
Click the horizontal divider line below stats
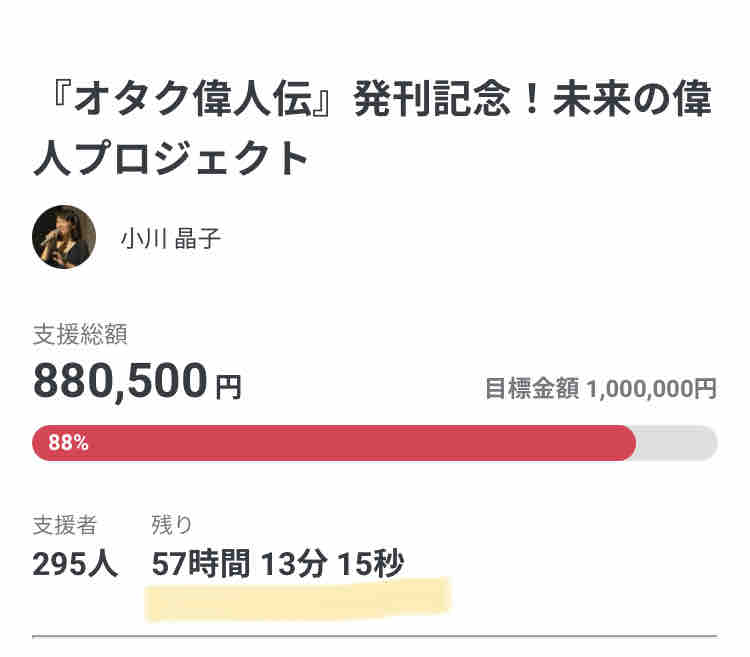(374, 635)
